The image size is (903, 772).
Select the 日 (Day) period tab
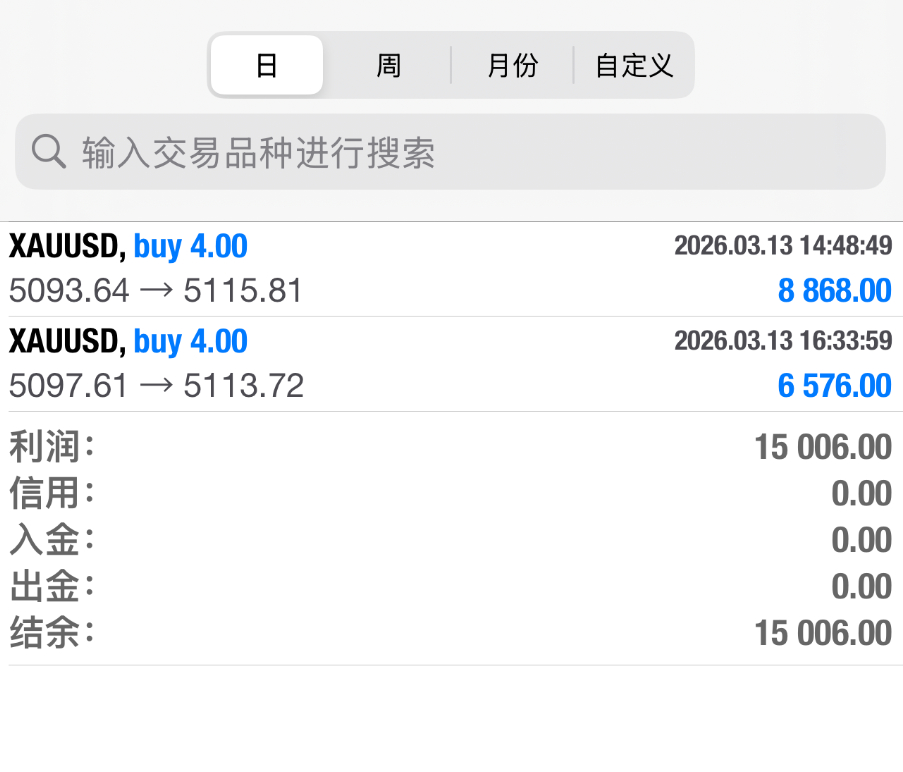pos(267,65)
